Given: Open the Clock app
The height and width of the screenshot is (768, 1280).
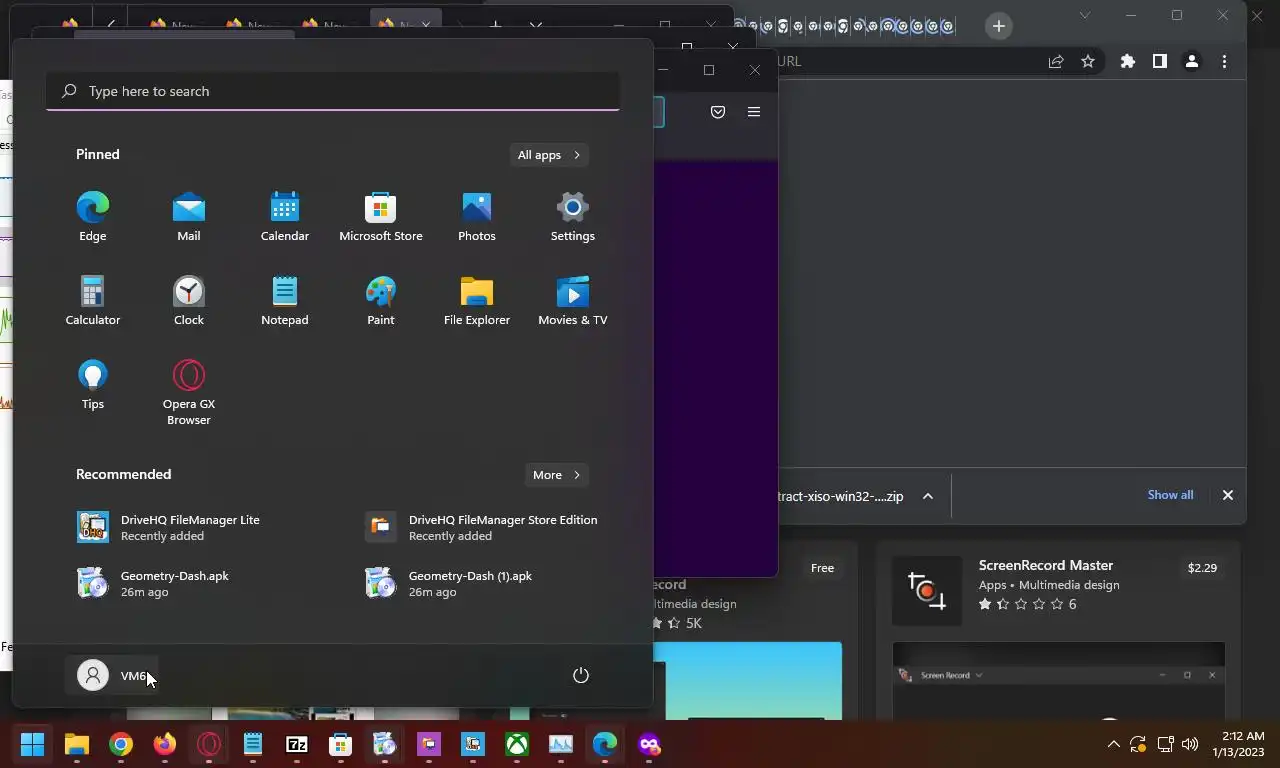Looking at the screenshot, I should pos(189,301).
